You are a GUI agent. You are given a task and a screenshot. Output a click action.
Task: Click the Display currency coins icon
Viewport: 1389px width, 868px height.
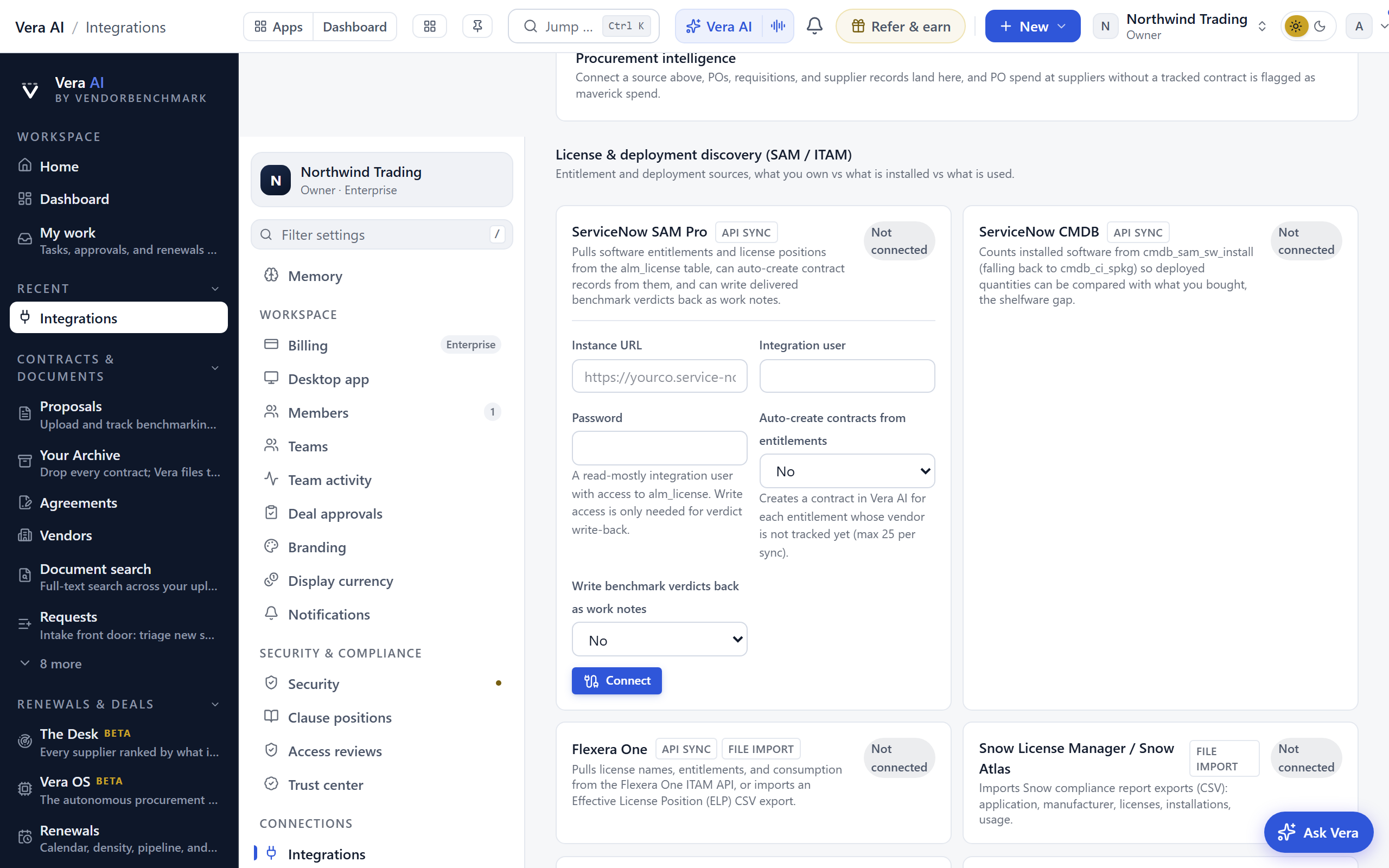pos(271,579)
